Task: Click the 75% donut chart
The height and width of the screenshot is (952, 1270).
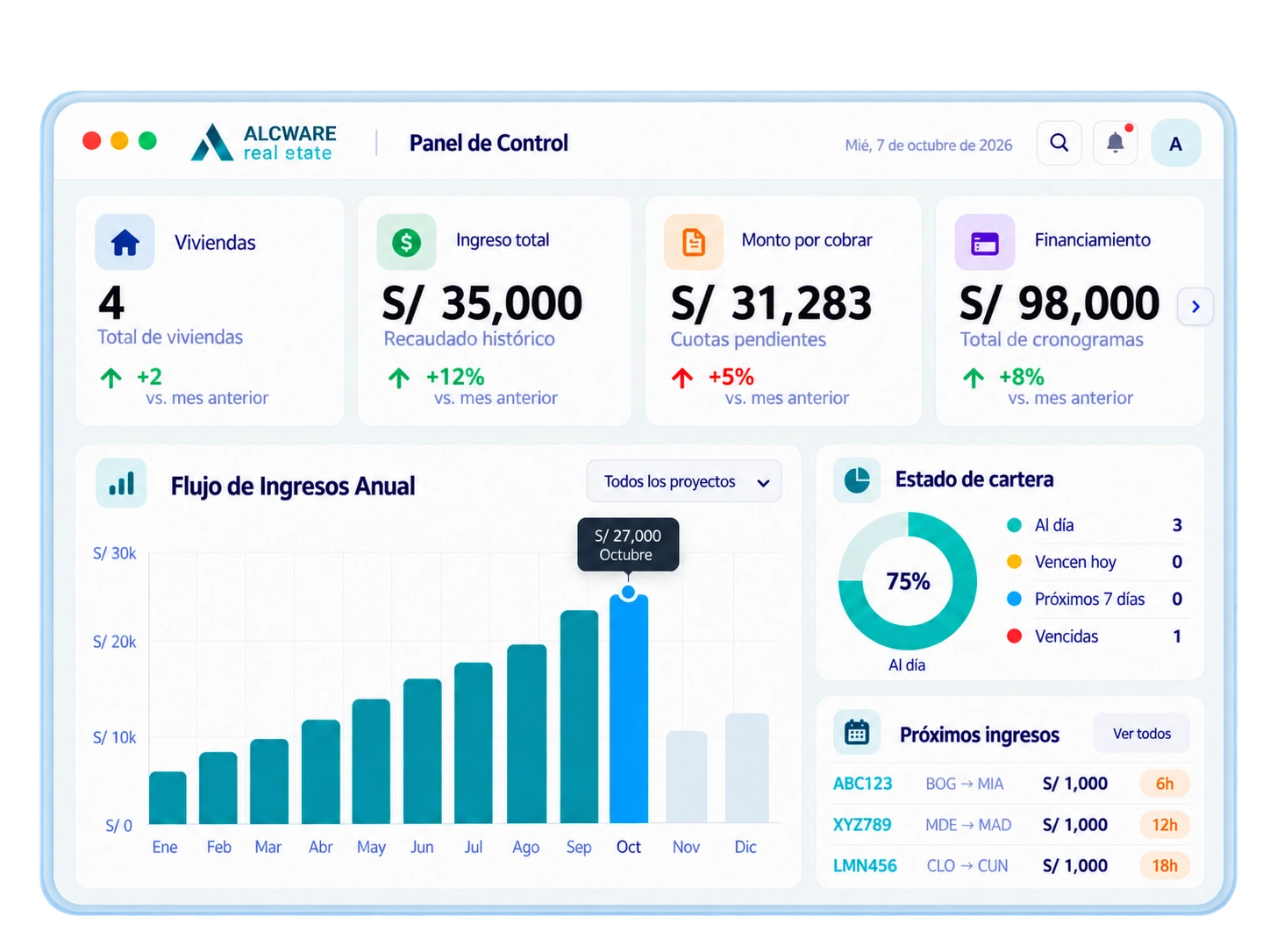Action: coord(908,581)
